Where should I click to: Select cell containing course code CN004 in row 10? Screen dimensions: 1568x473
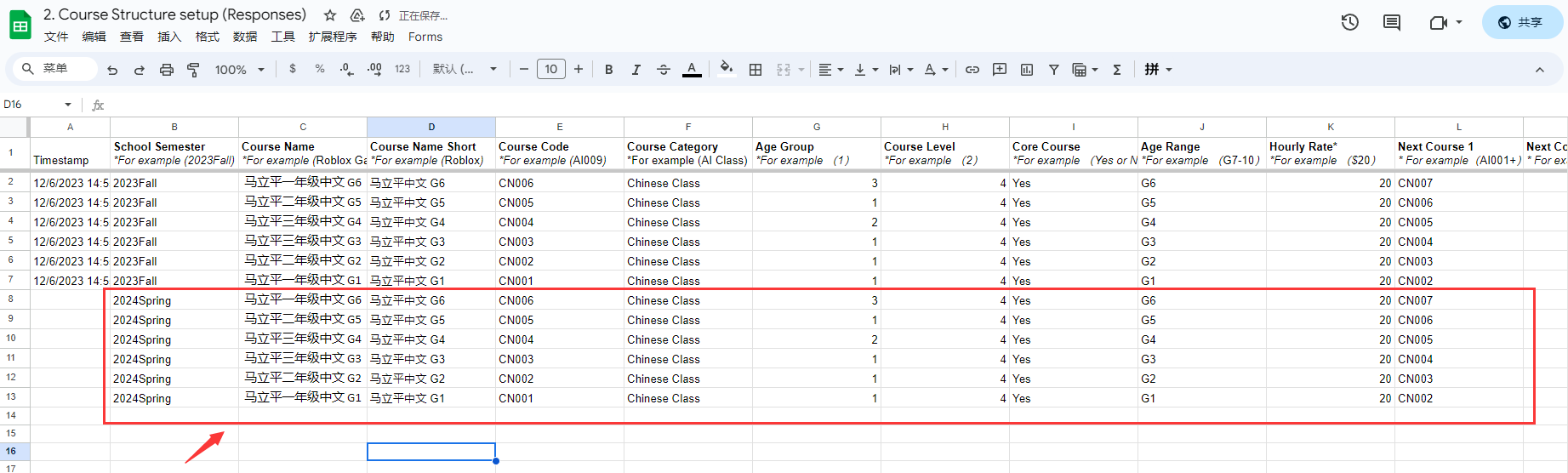559,339
